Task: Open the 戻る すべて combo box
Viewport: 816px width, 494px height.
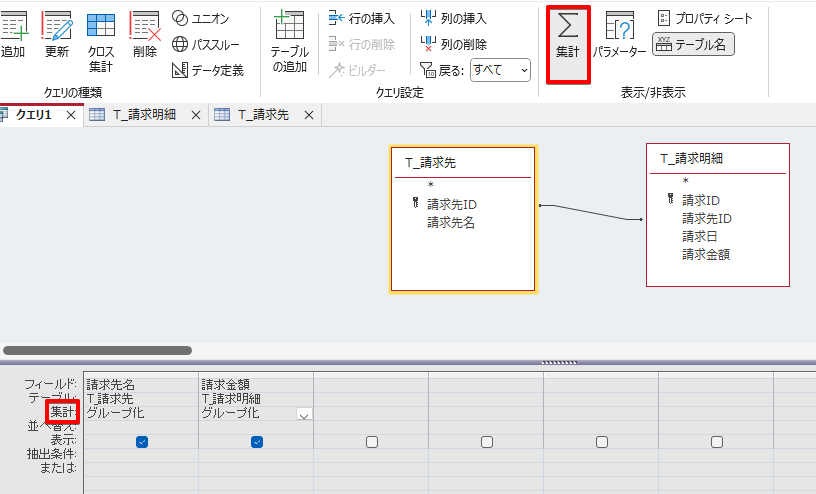Action: [500, 70]
